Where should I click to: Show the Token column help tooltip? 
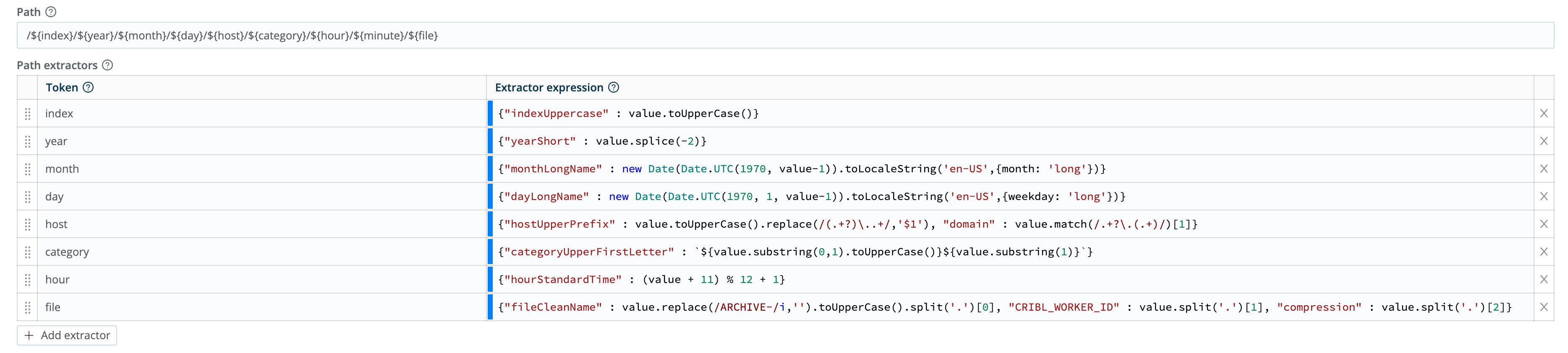click(88, 88)
